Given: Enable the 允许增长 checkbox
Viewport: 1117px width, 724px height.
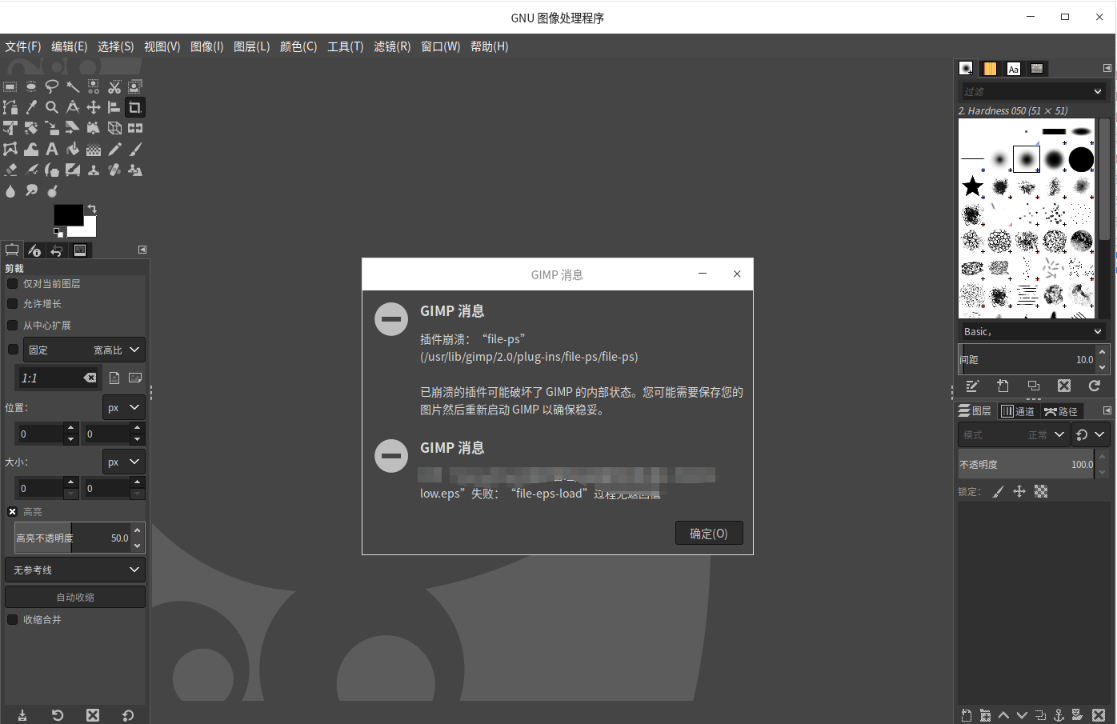Looking at the screenshot, I should [x=11, y=303].
